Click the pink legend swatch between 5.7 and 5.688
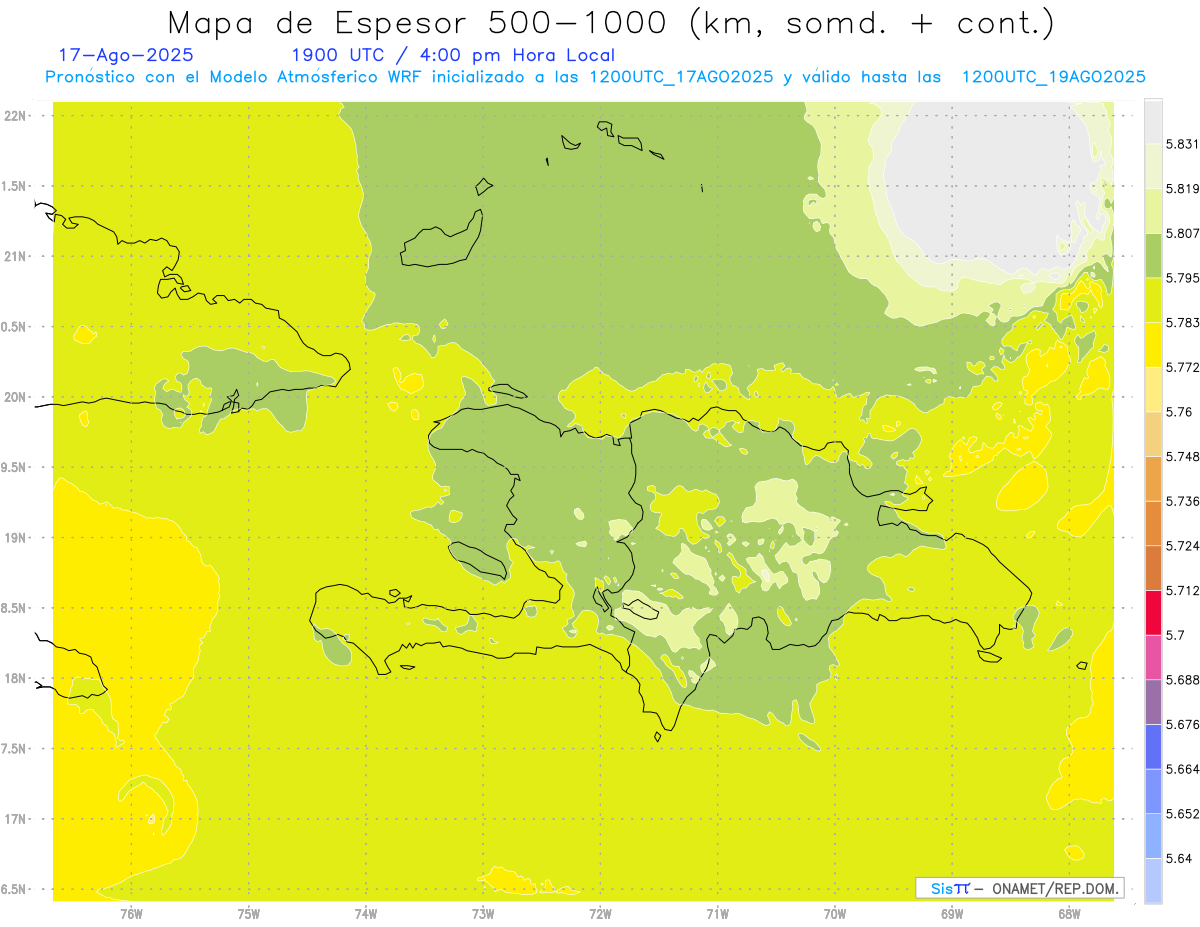 tap(1153, 657)
